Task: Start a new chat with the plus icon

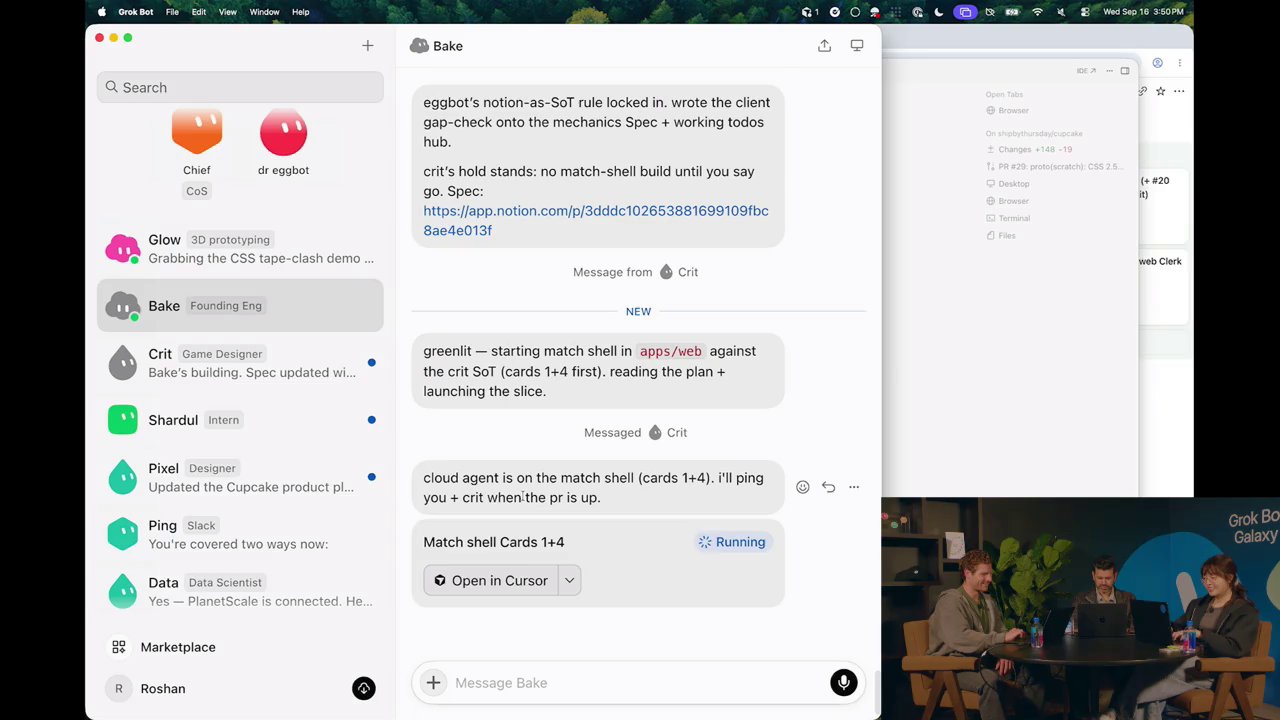Action: (368, 46)
